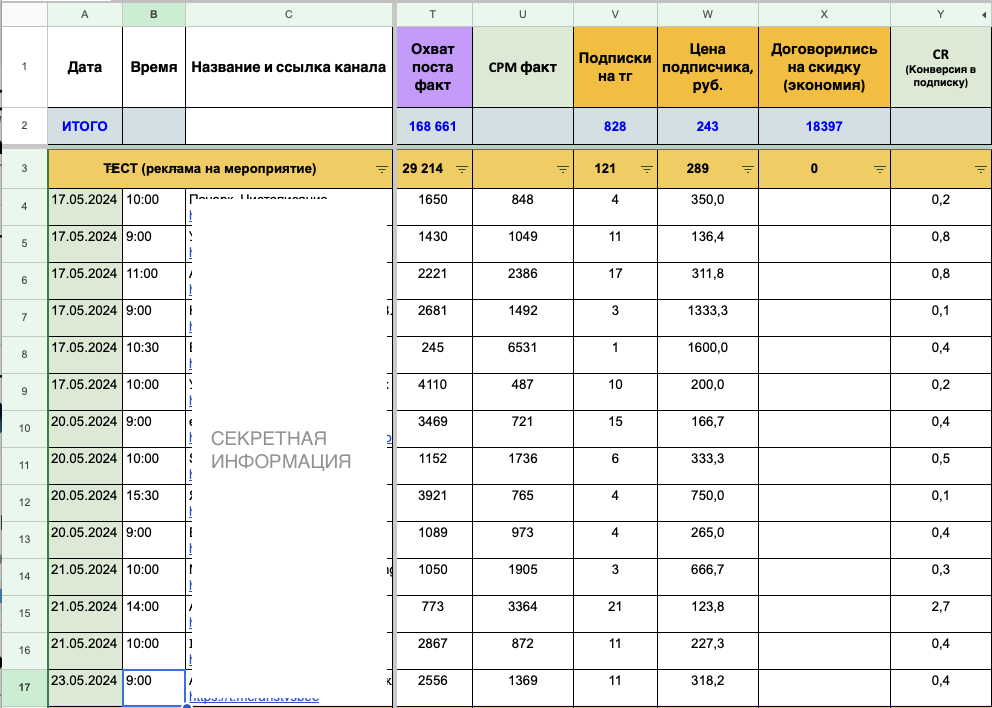Select row 10 header number
Image resolution: width=992 pixels, height=708 pixels.
coord(24,428)
